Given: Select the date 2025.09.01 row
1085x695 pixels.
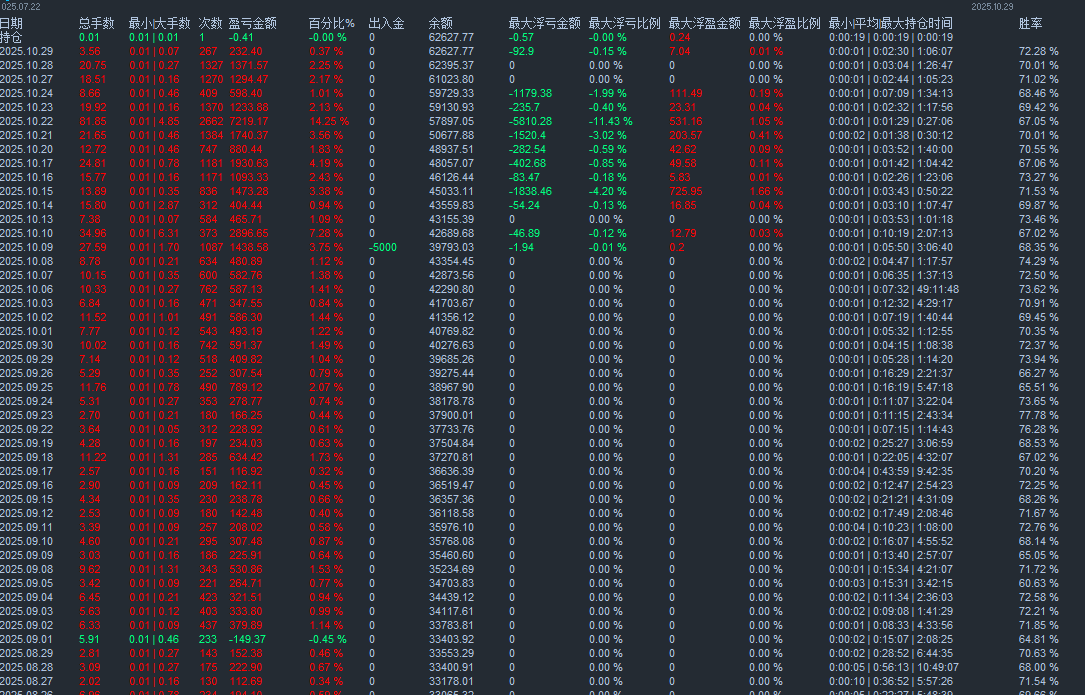Looking at the screenshot, I should click(26, 639).
